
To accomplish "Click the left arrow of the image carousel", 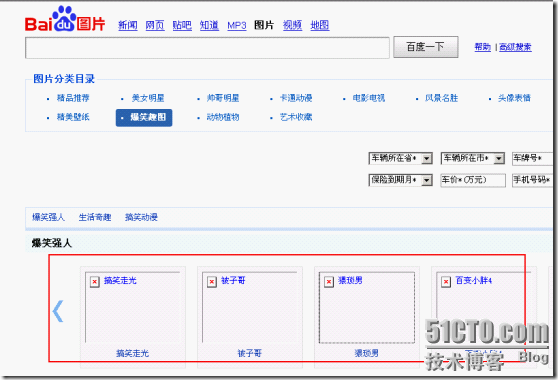I will [58, 311].
